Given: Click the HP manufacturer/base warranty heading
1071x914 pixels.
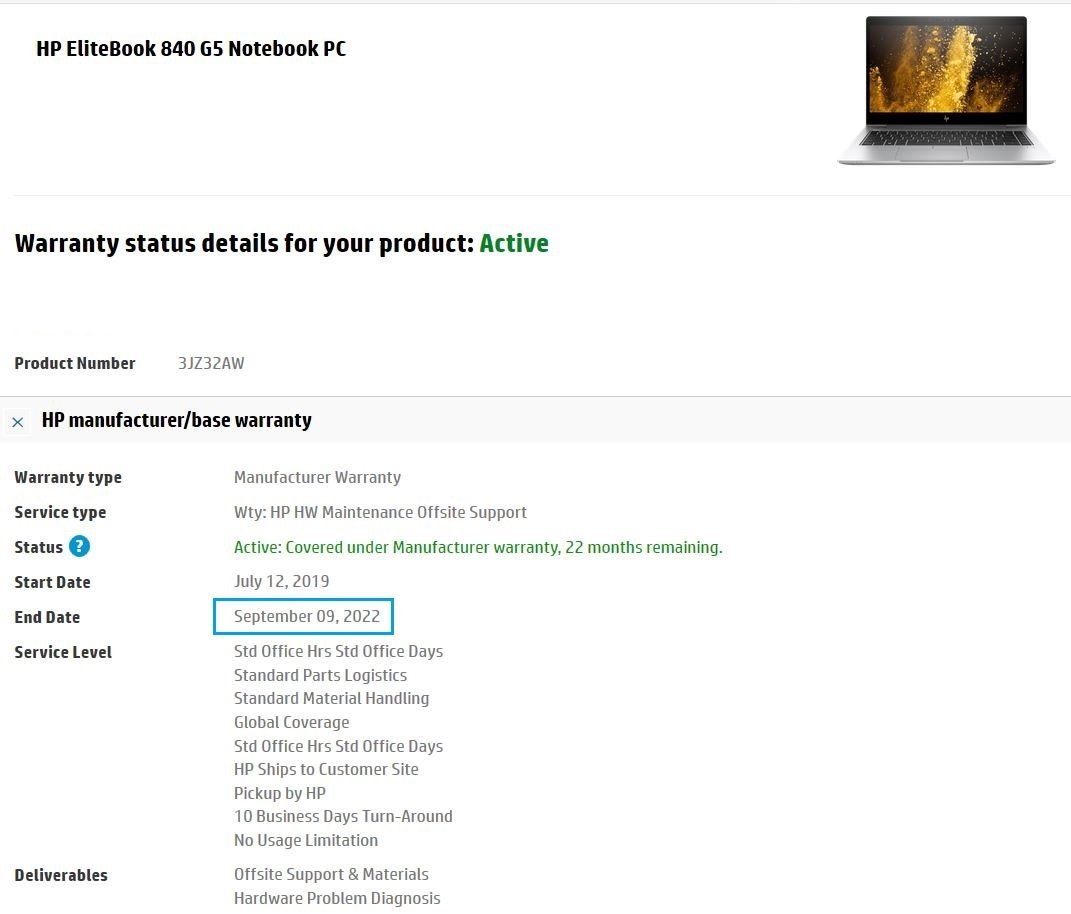Looking at the screenshot, I should click(177, 420).
